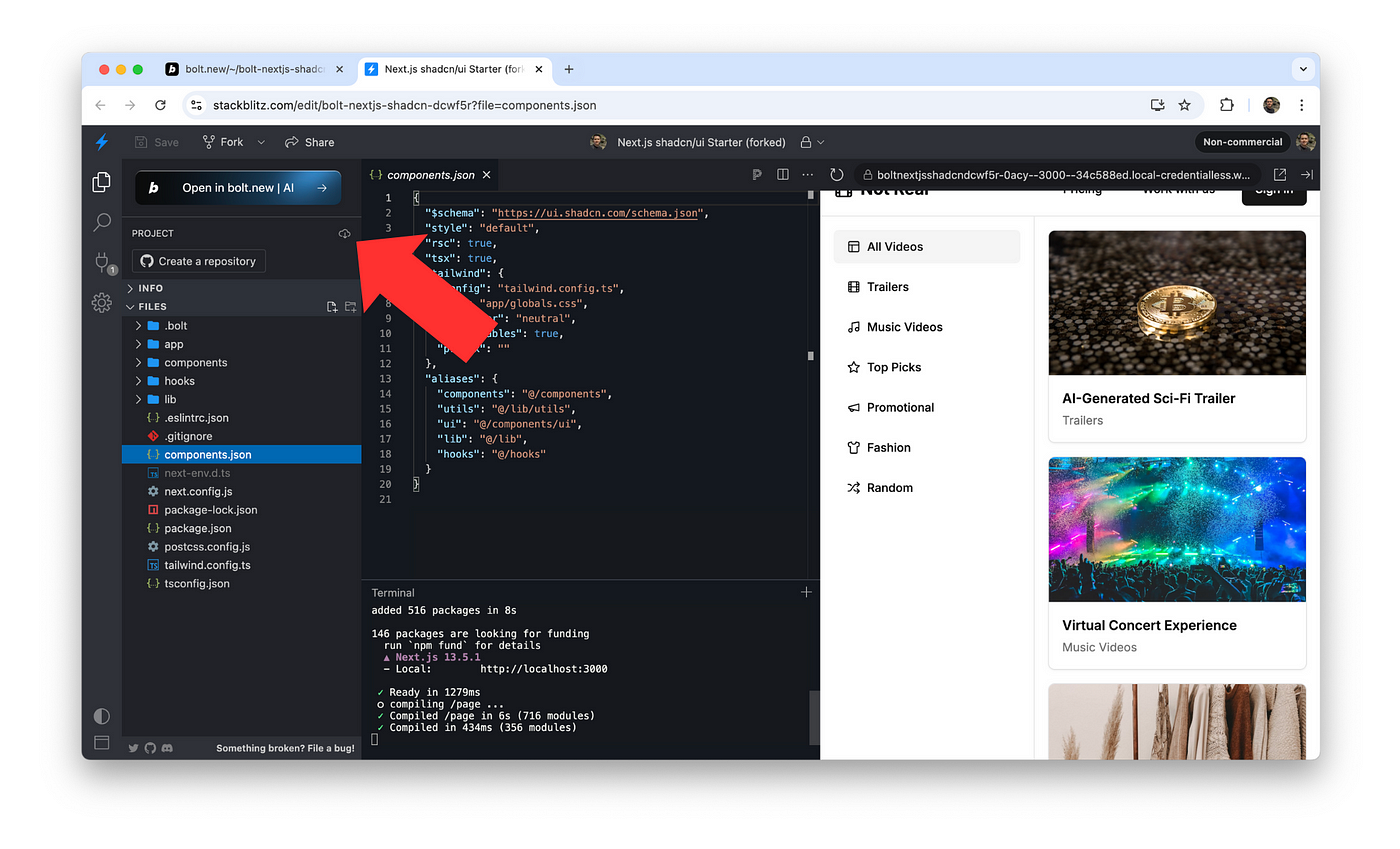Click the Save button in toolbar
1400x849 pixels.
point(156,142)
